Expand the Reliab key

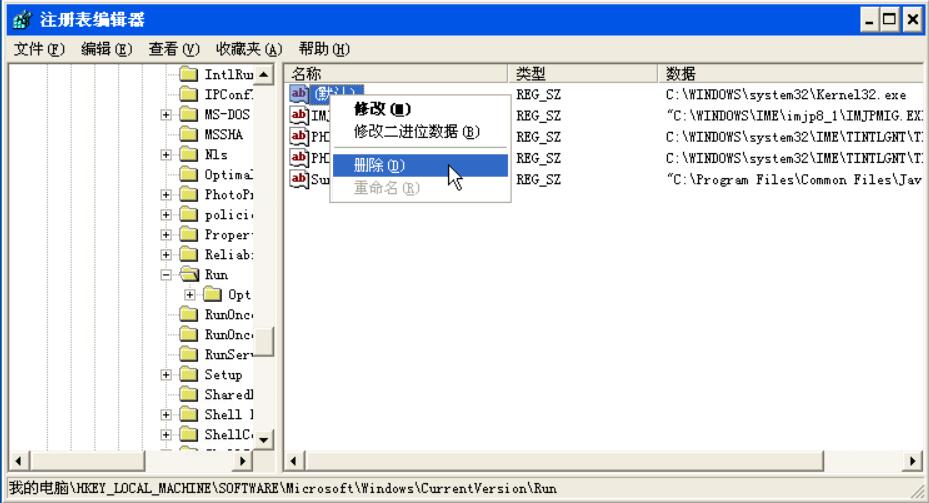pyautogui.click(x=166, y=255)
